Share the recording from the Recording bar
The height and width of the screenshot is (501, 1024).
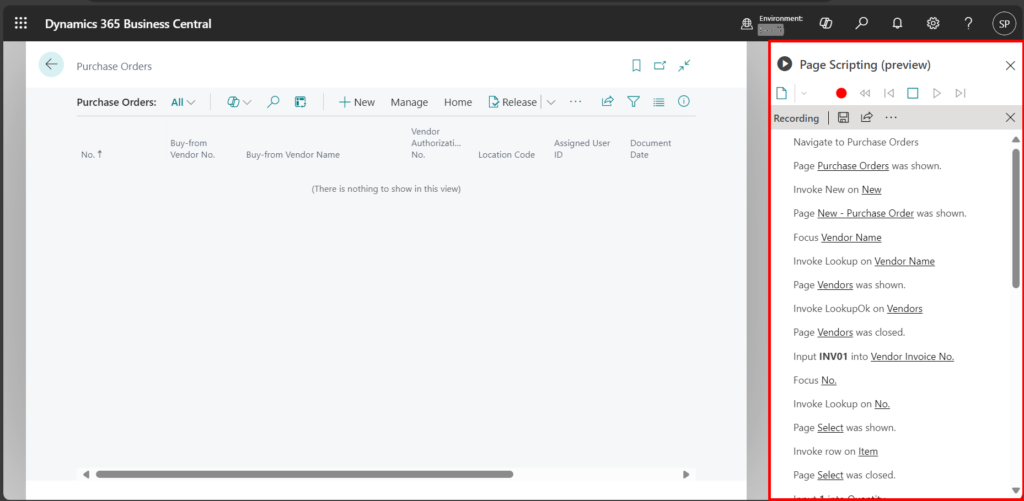(867, 118)
